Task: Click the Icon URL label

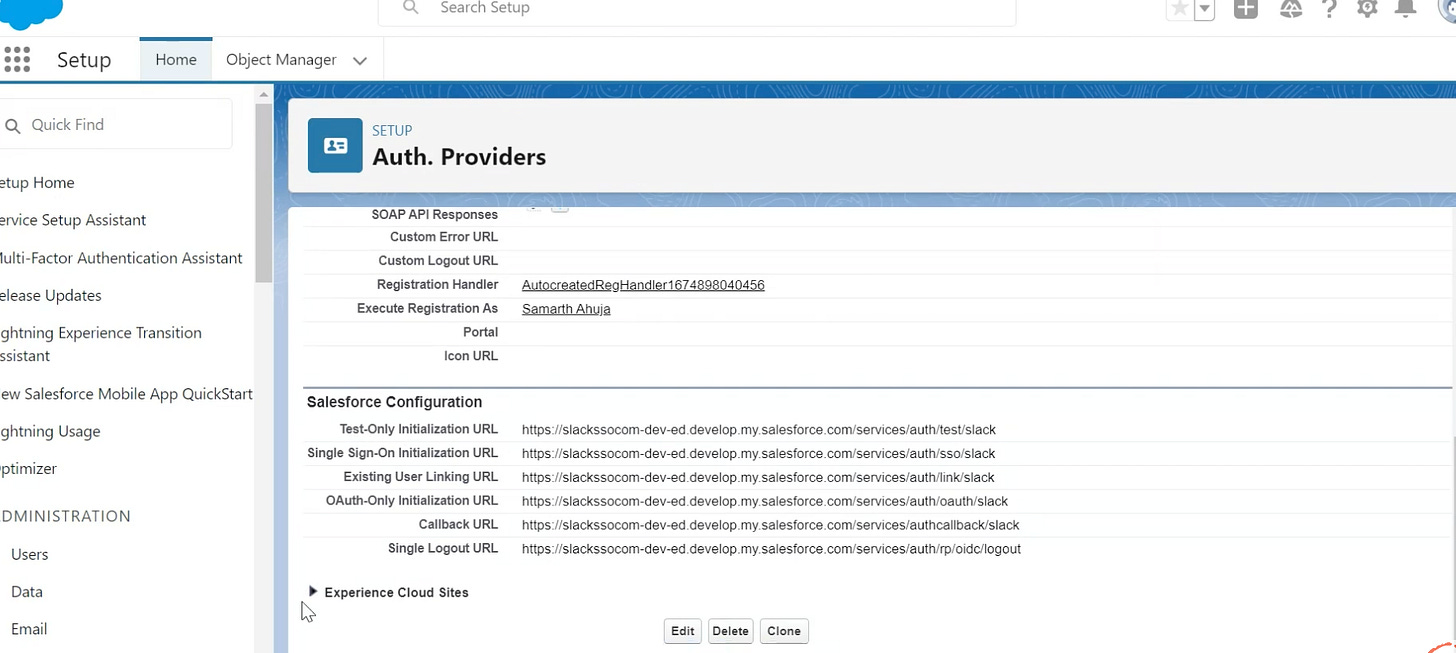Action: pyautogui.click(x=471, y=356)
